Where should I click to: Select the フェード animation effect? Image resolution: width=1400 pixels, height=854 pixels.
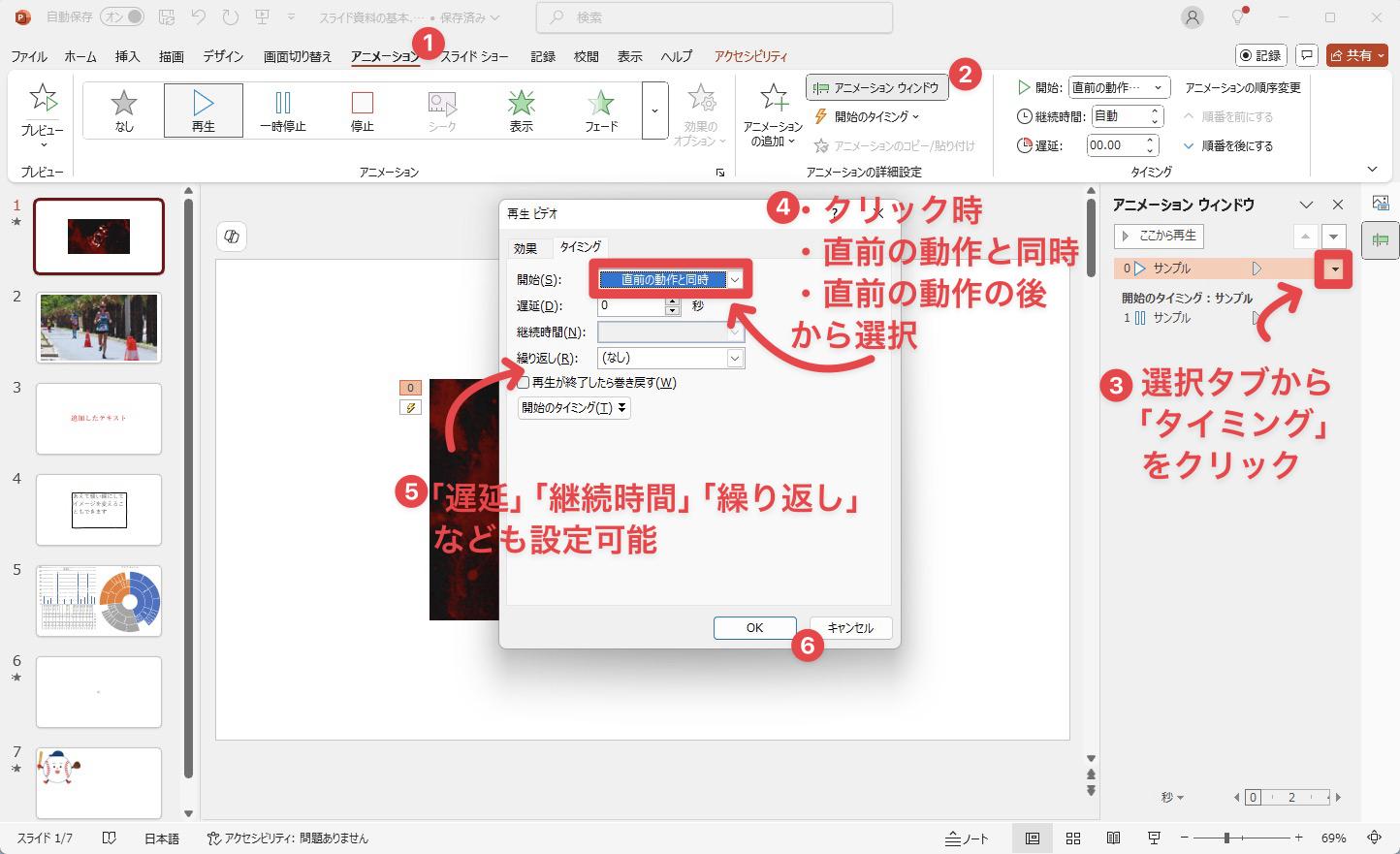coord(601,110)
